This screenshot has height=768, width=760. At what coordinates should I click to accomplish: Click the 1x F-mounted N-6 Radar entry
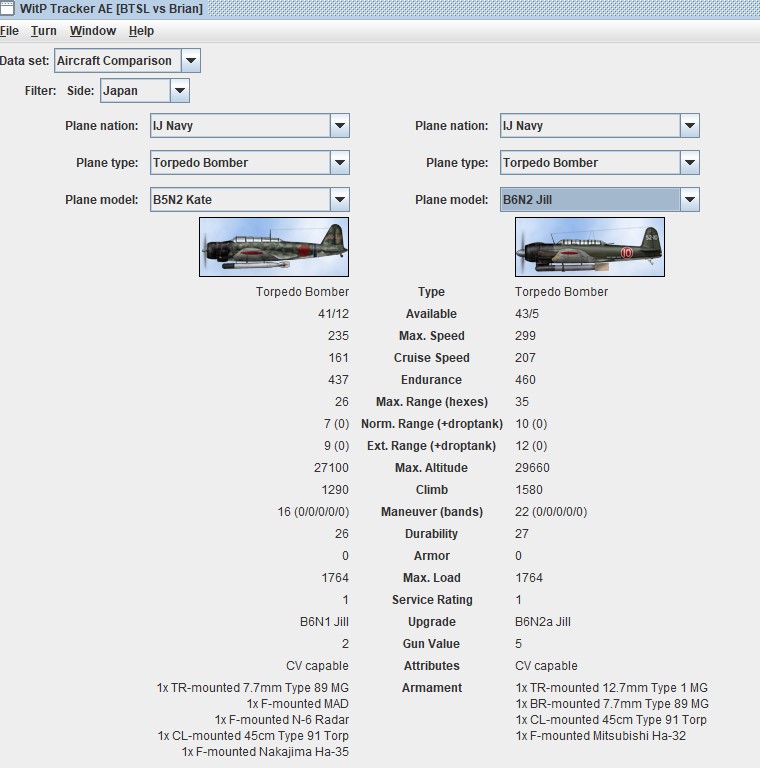tap(282, 720)
